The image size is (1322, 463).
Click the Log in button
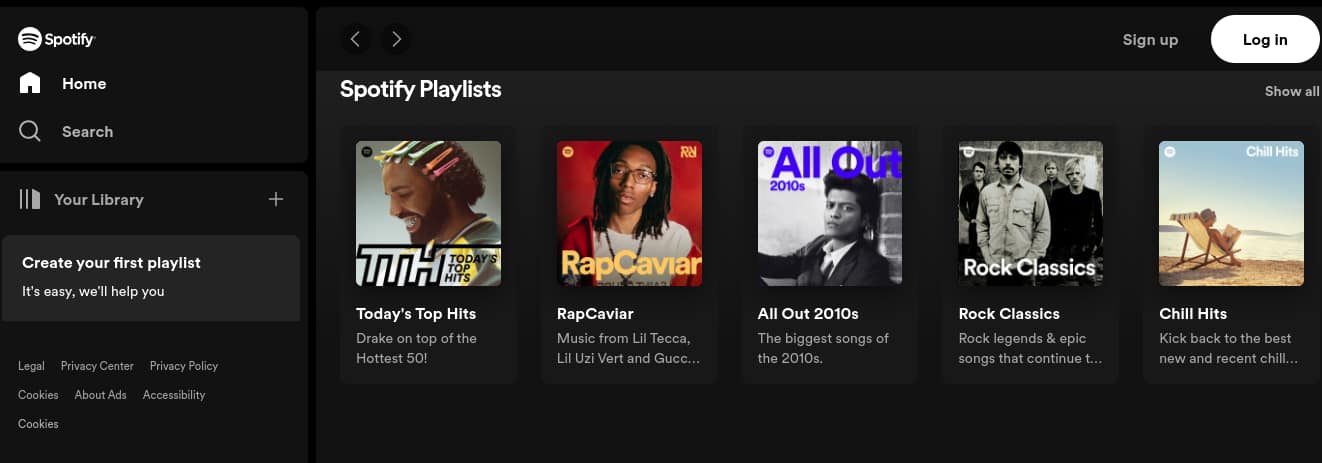[1265, 40]
